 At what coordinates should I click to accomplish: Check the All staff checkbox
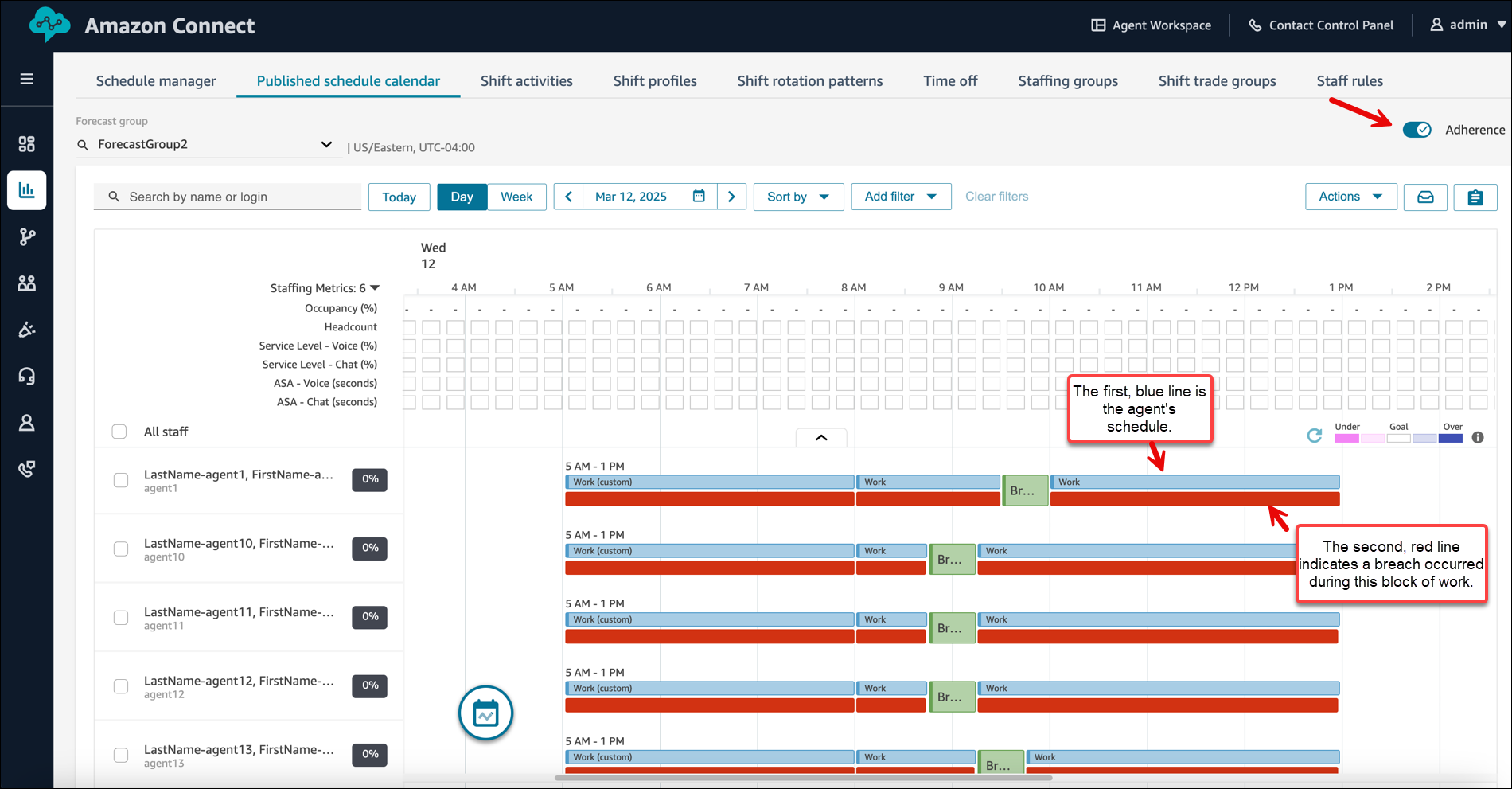coord(119,432)
